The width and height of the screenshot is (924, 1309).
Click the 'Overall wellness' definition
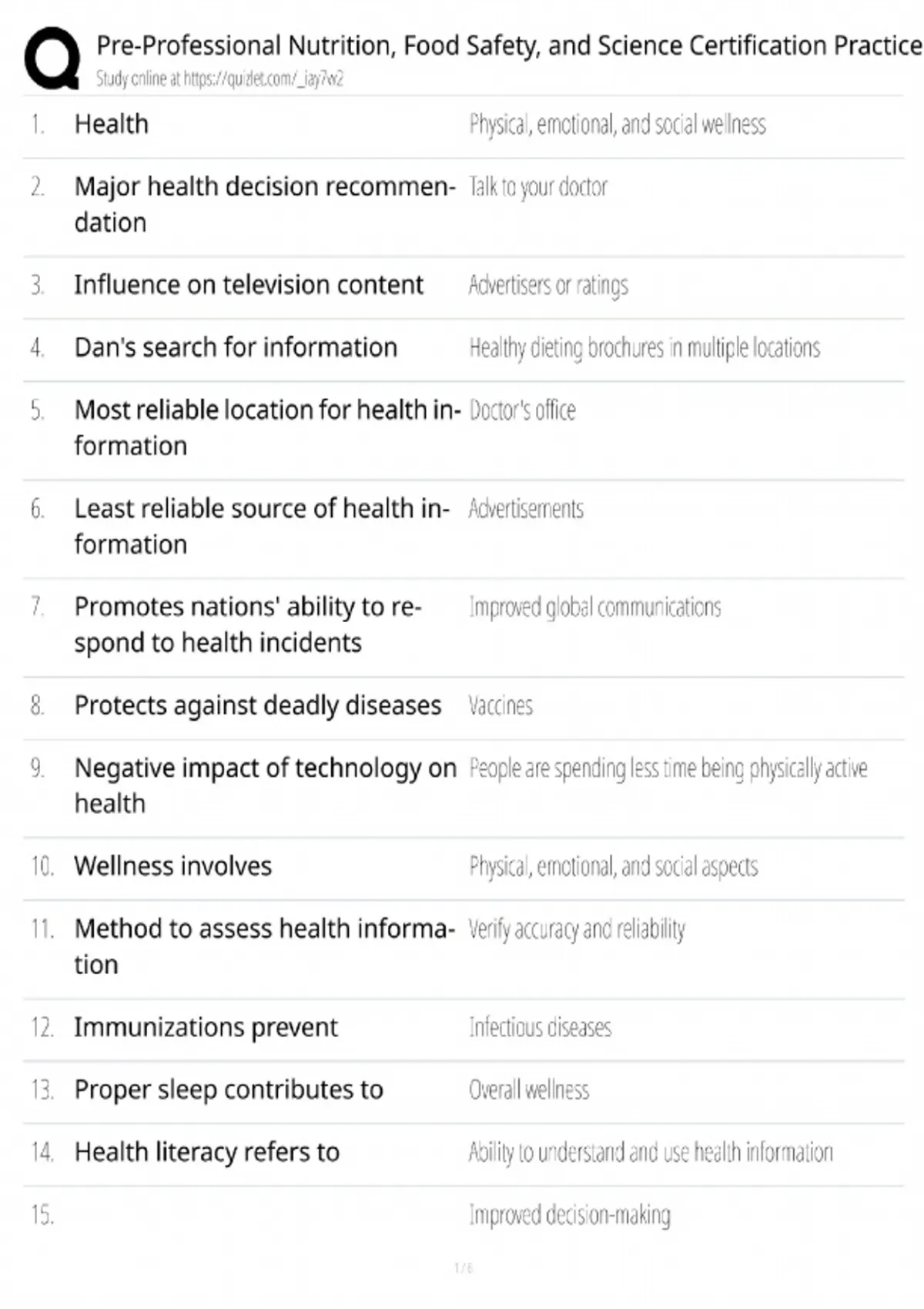tap(529, 1090)
